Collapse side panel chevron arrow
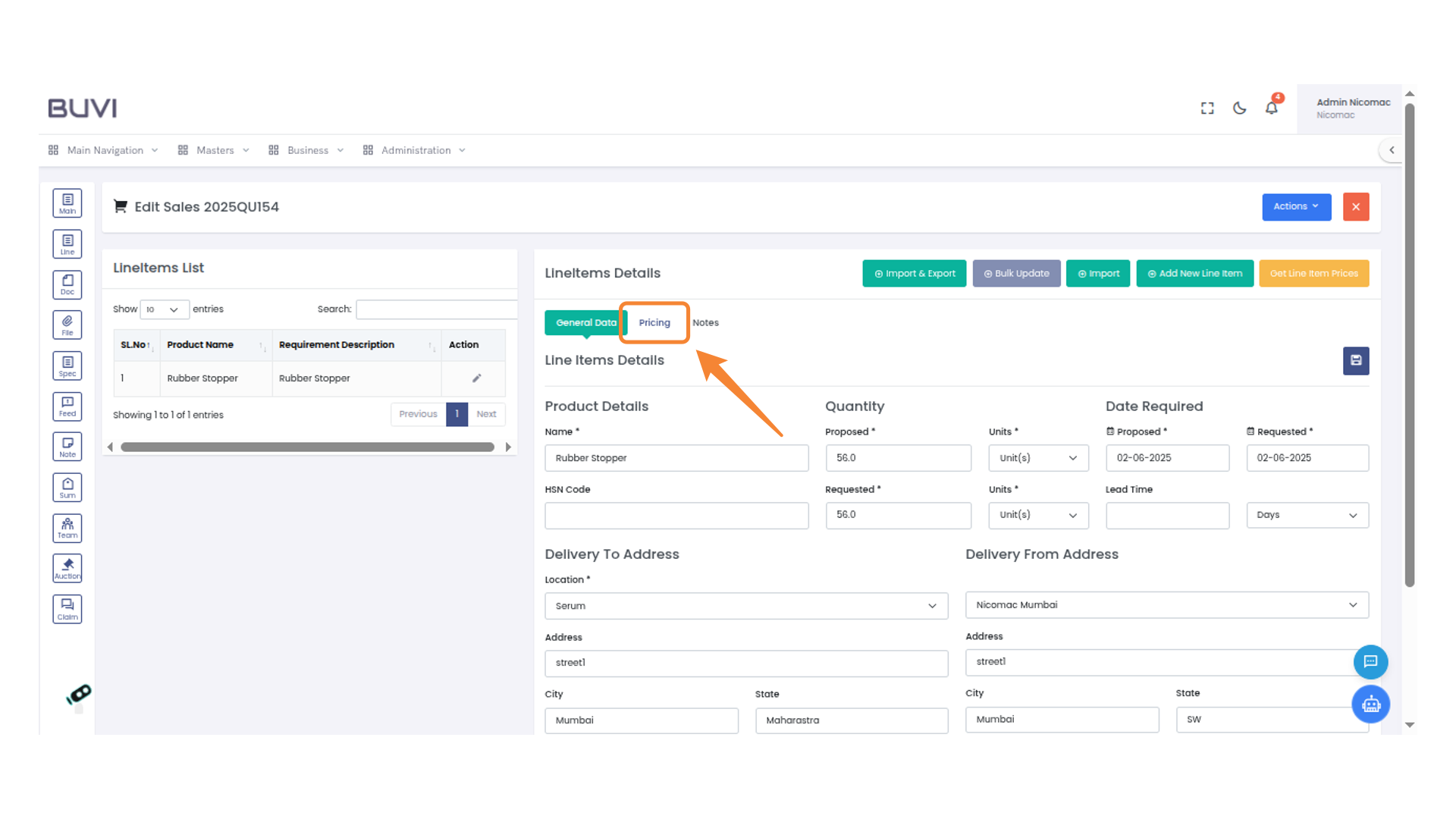Screen dimensions: 1456x819 1392,150
